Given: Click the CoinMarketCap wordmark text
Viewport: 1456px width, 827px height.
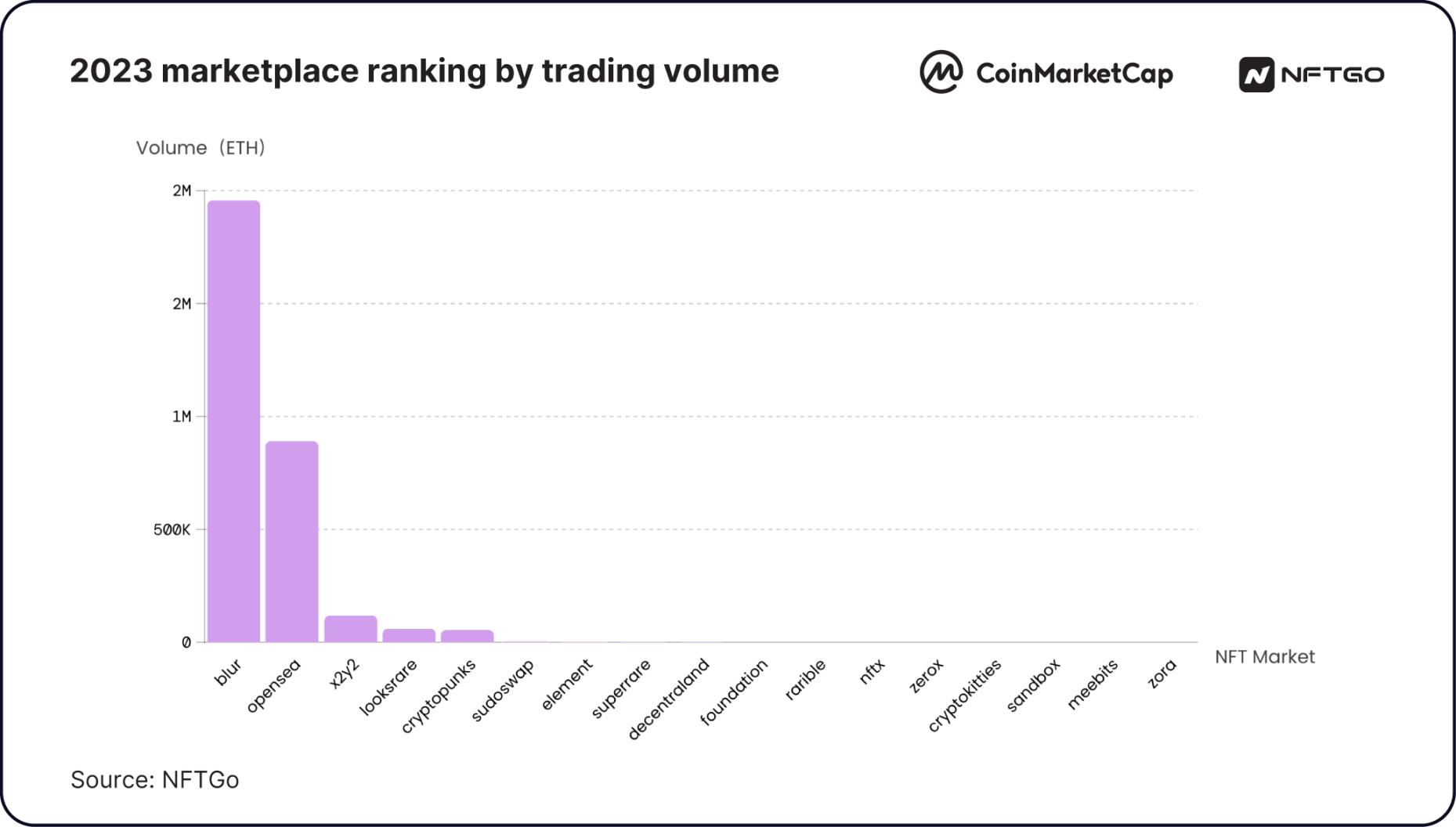Looking at the screenshot, I should pos(1075,74).
